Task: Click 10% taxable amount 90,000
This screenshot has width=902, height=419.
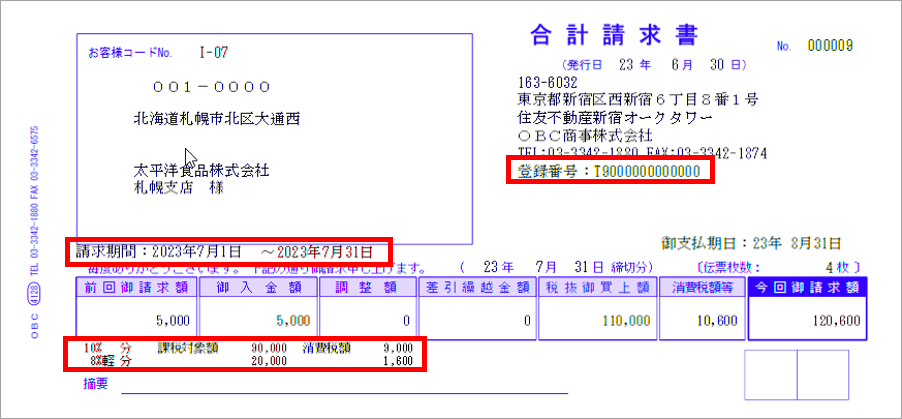Action: pyautogui.click(x=269, y=348)
